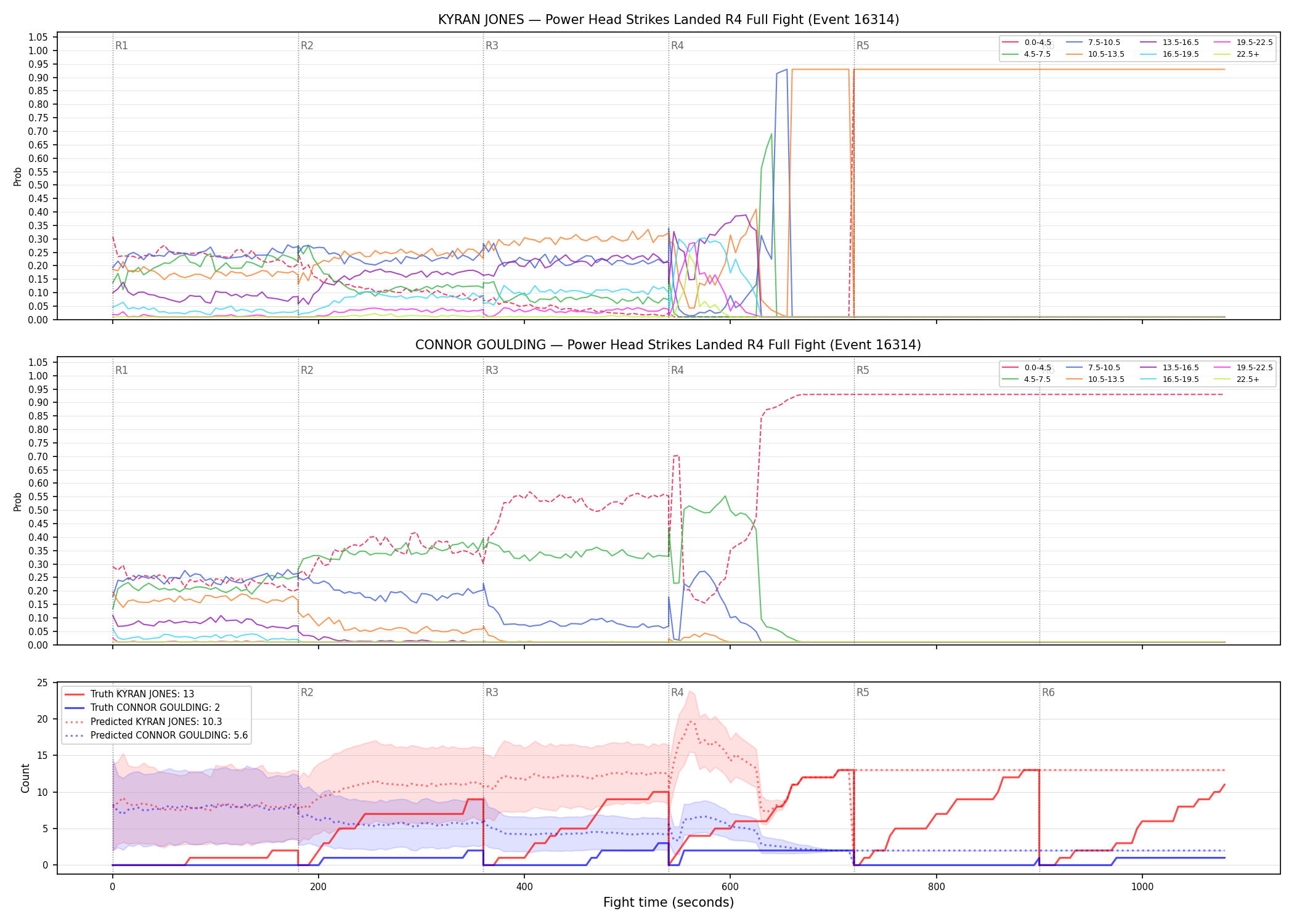1294x924 pixels.
Task: Click the 0.50 y-tick on Connor Goulding chart
Action: click(x=38, y=510)
